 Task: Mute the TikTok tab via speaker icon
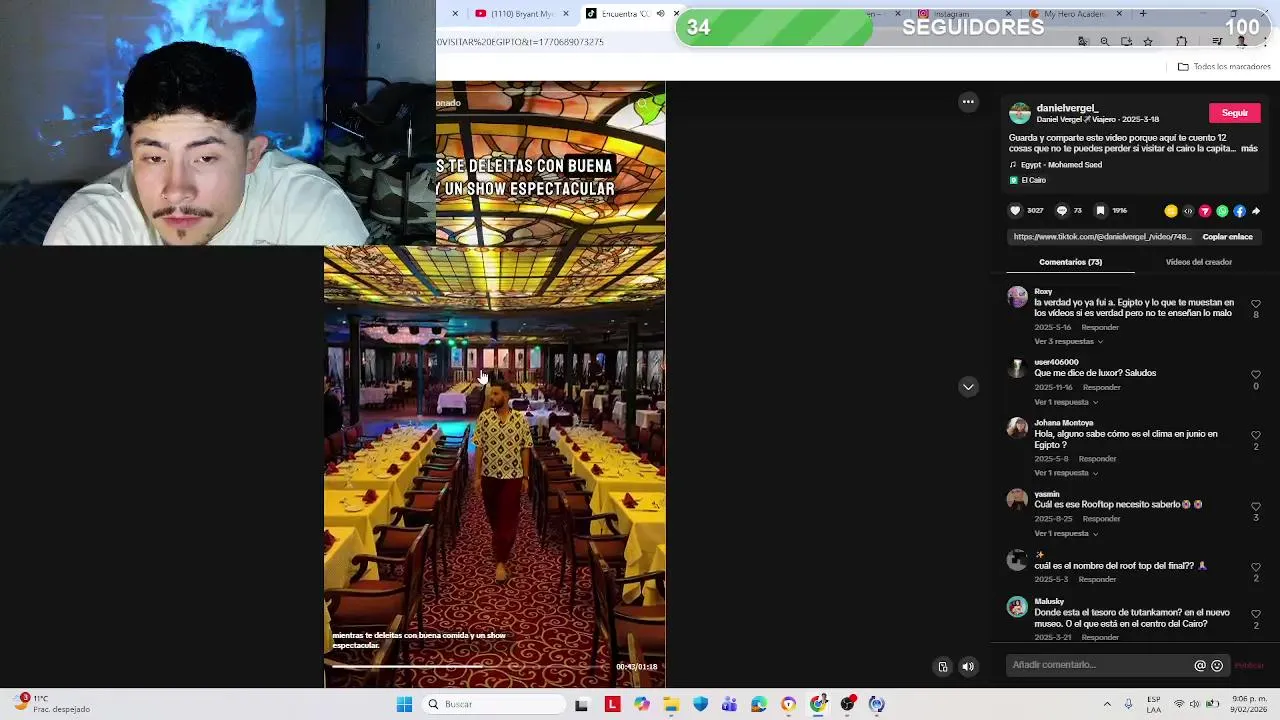[x=660, y=14]
